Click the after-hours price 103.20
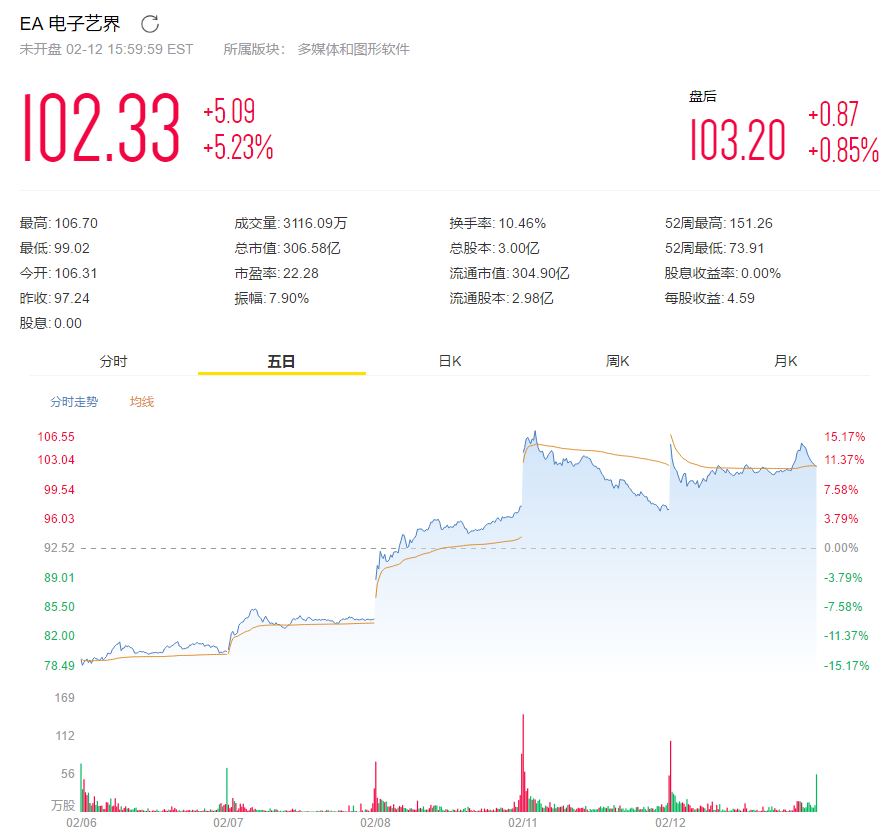 point(738,140)
